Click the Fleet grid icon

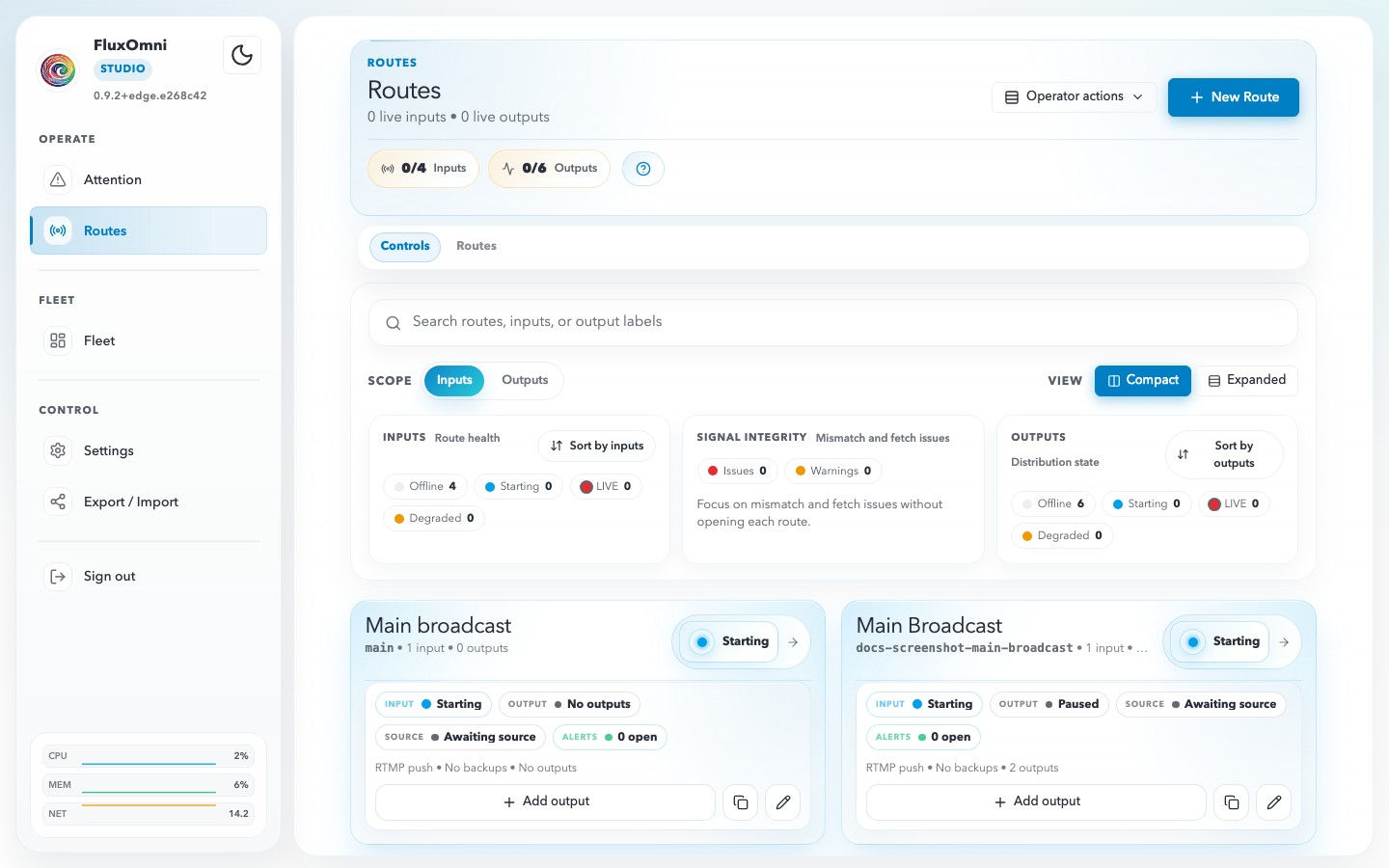click(58, 340)
